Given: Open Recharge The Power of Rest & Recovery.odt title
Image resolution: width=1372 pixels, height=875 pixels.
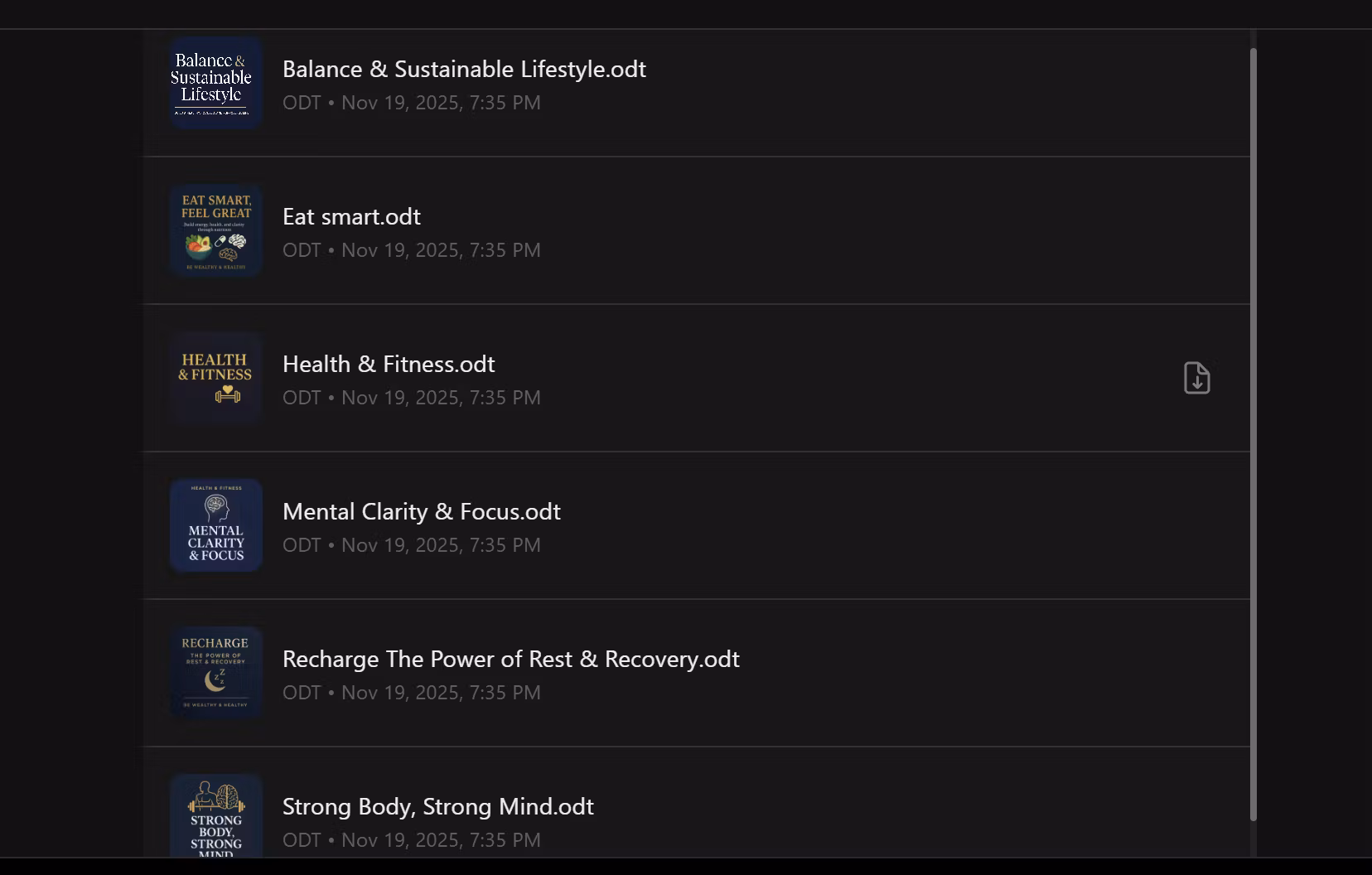Looking at the screenshot, I should tap(510, 659).
